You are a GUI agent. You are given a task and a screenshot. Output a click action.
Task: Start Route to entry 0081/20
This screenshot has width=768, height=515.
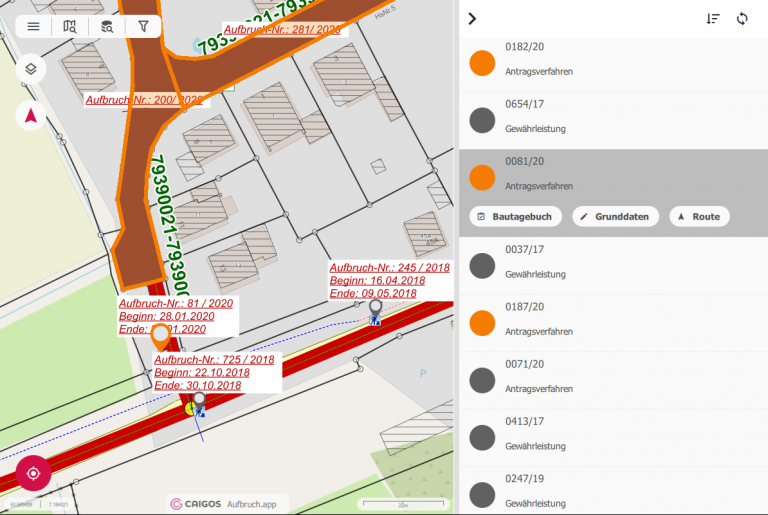pyautogui.click(x=699, y=217)
